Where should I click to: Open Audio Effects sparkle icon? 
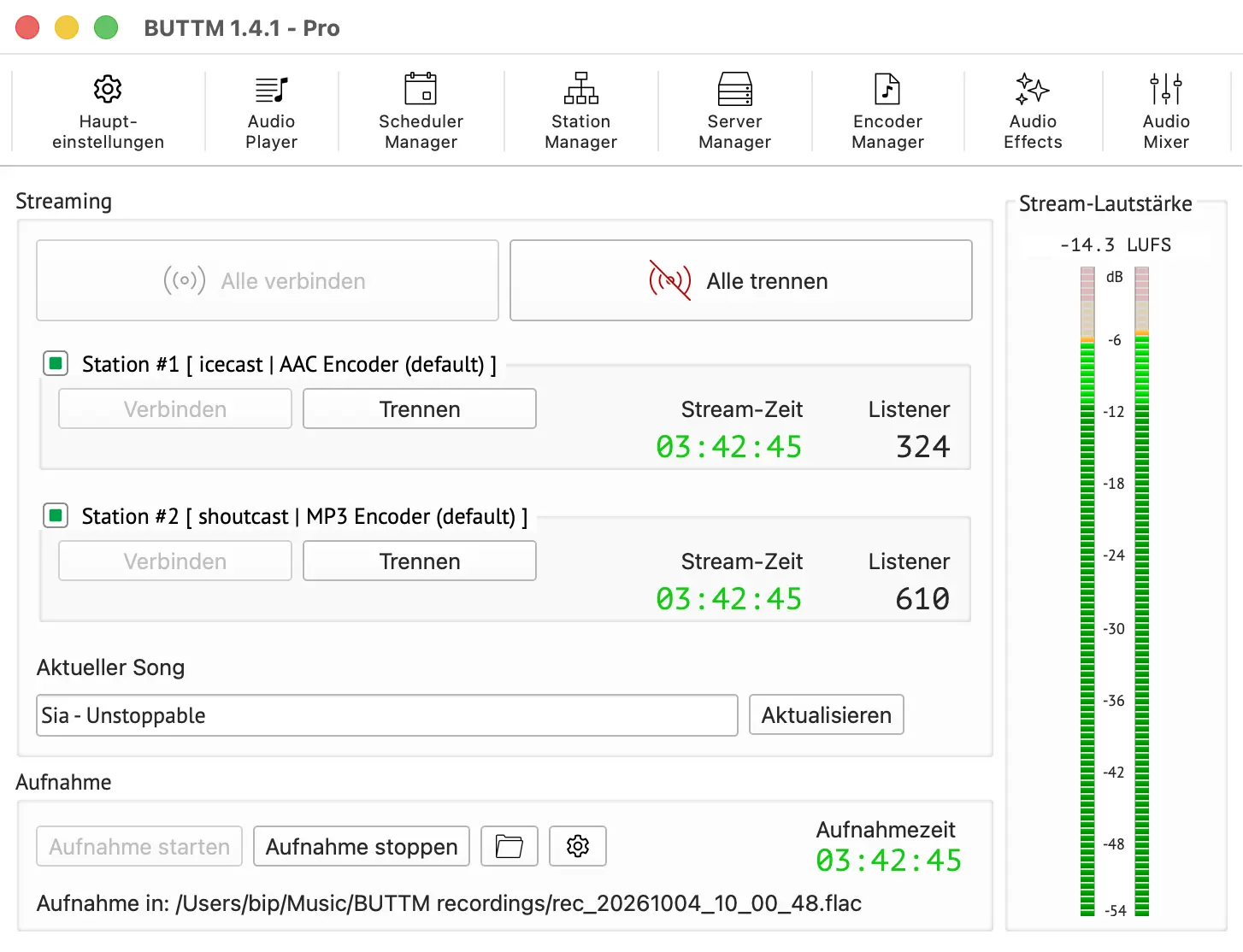[1033, 89]
